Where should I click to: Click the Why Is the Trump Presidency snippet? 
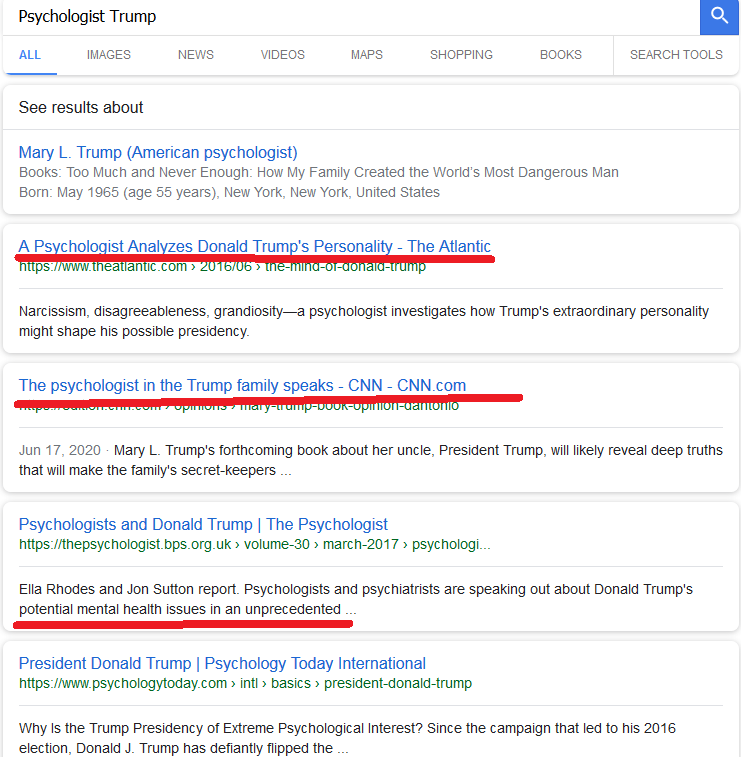[x=347, y=738]
